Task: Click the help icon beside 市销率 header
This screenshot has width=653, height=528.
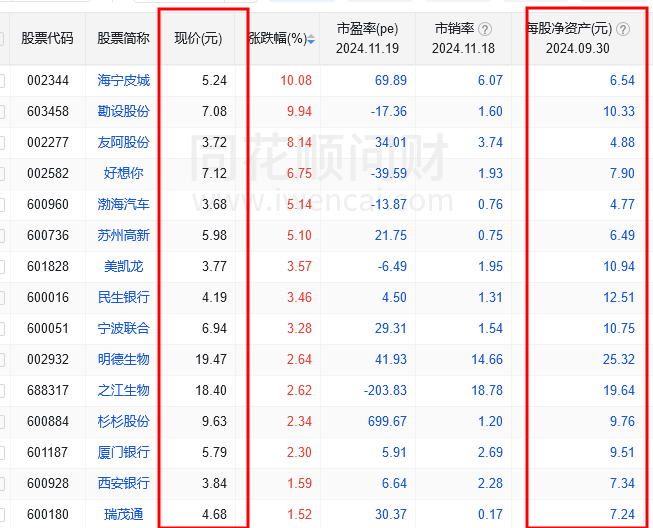Action: (x=485, y=29)
